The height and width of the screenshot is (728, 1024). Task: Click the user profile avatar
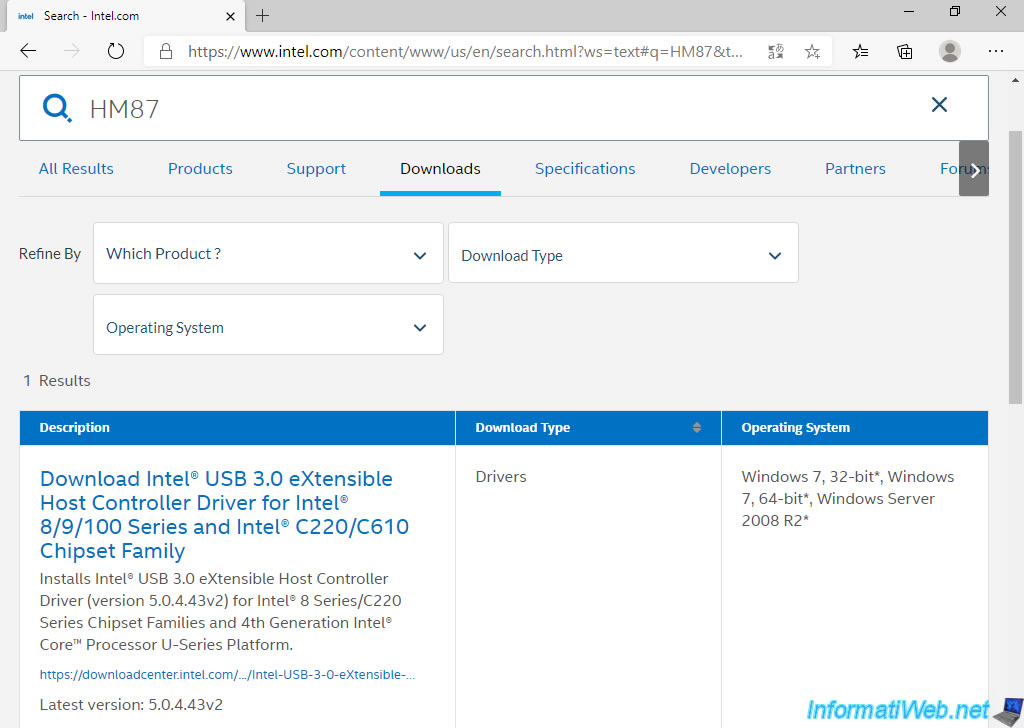950,51
